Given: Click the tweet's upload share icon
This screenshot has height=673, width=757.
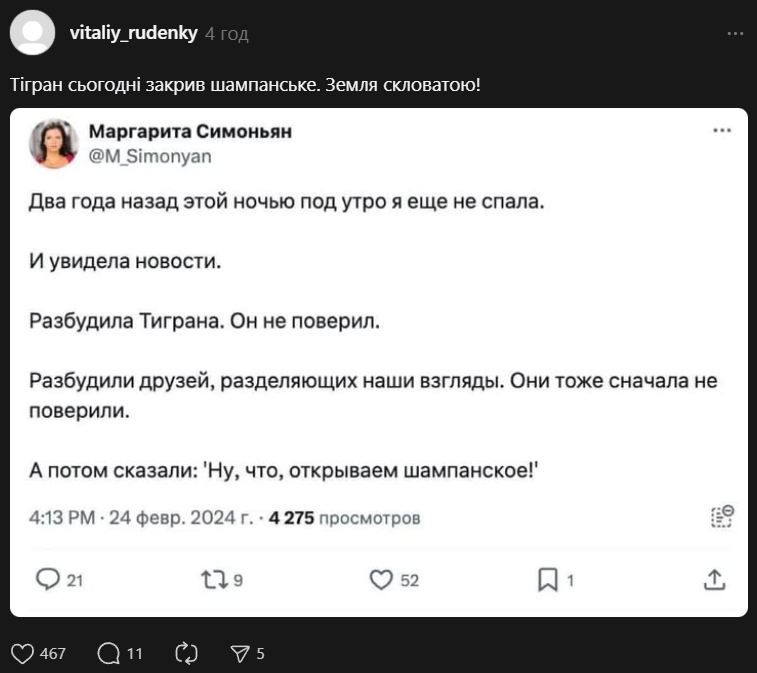Looking at the screenshot, I should click(714, 579).
